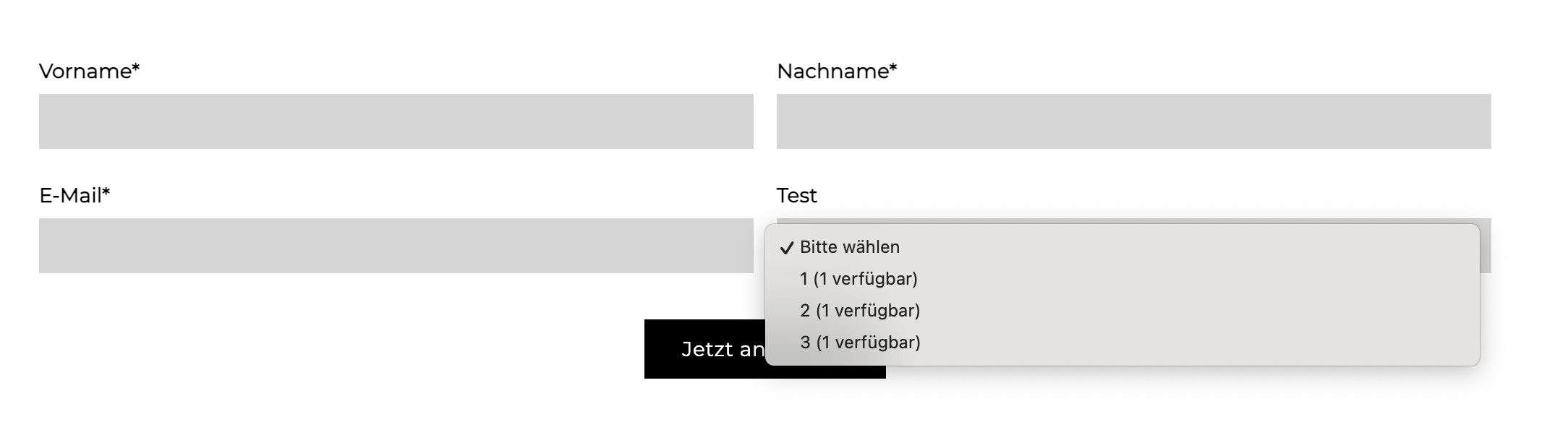Click the checkmark beside 'Bitte wählen'
Viewport: 1568px width, 435px height.
pos(786,248)
